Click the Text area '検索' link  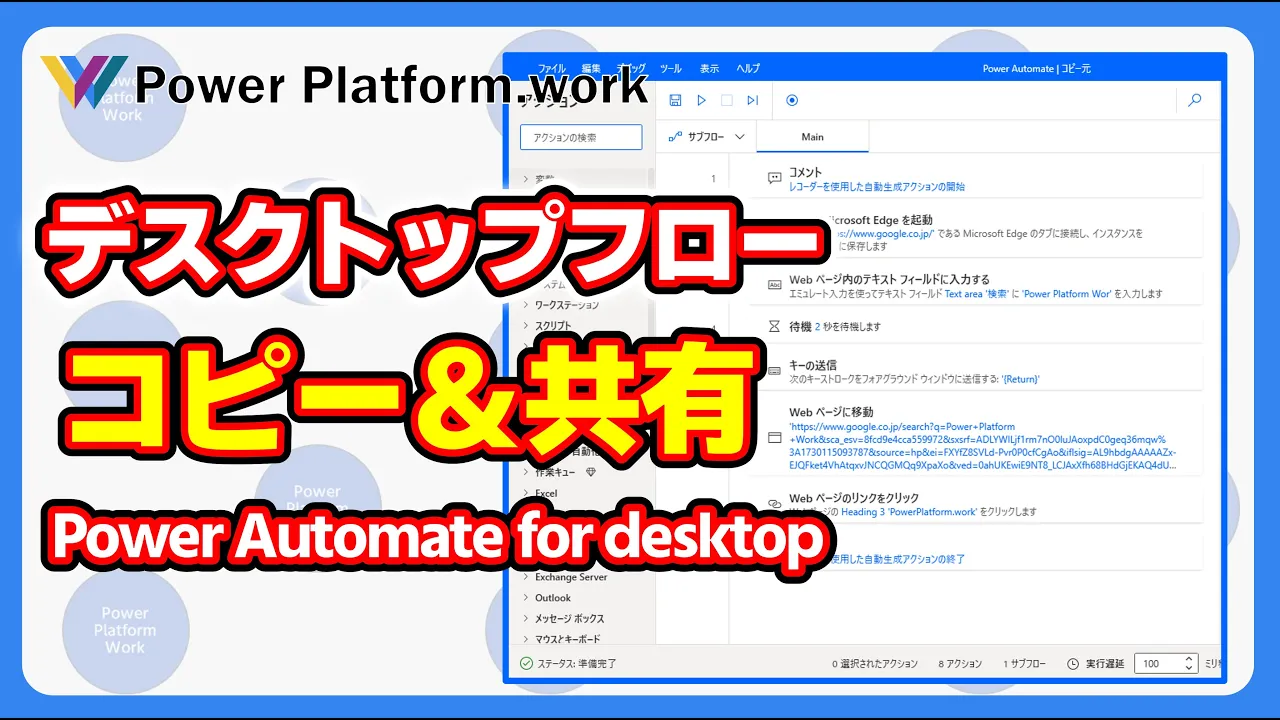977,294
